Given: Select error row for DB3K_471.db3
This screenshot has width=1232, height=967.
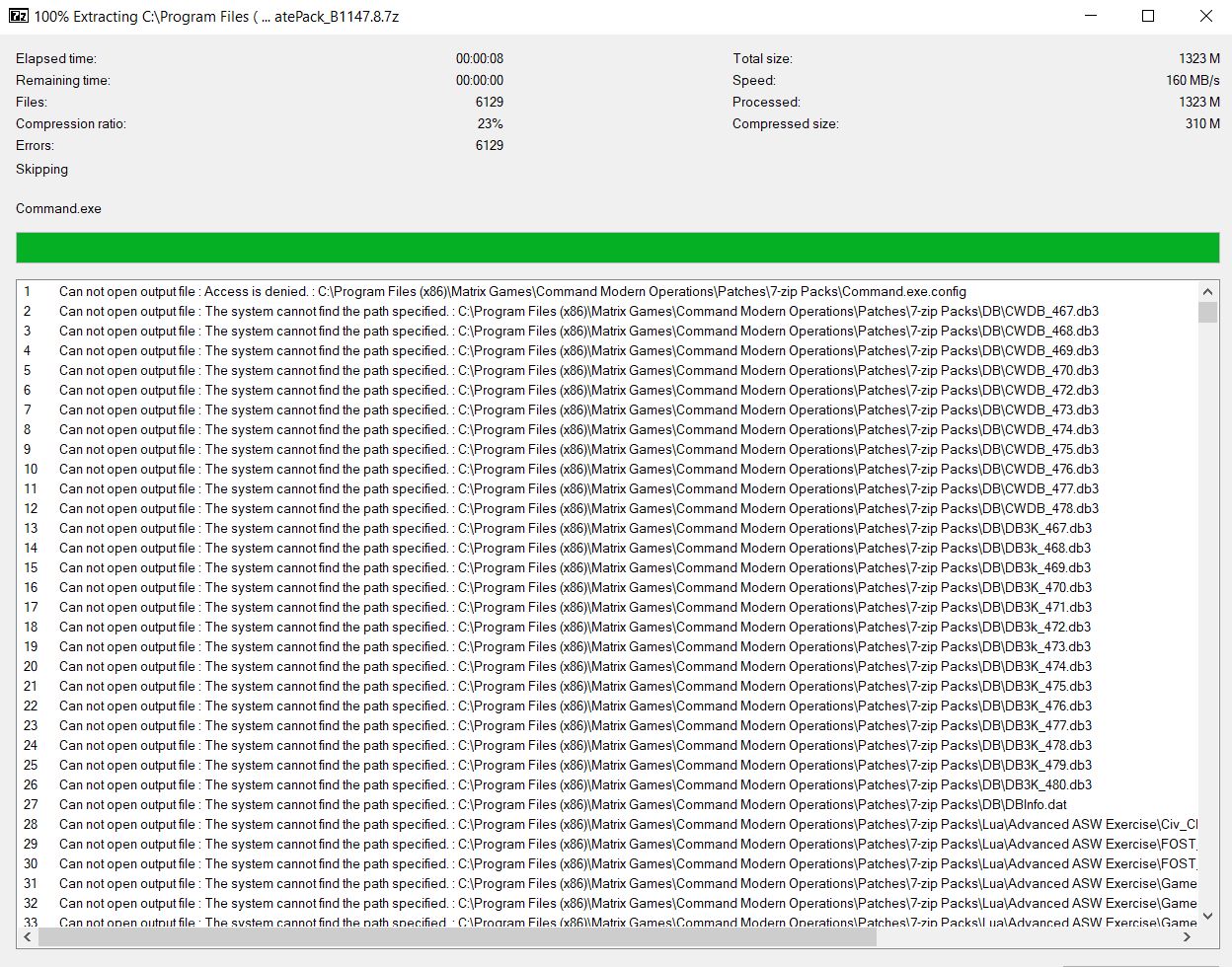Looking at the screenshot, I should click(607, 607).
